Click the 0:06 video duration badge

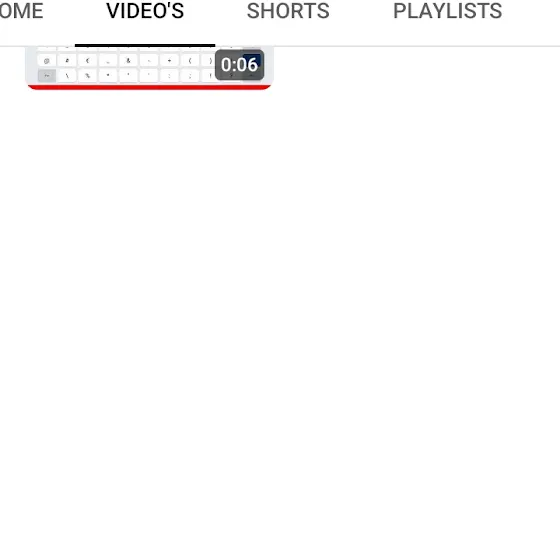coord(240,65)
